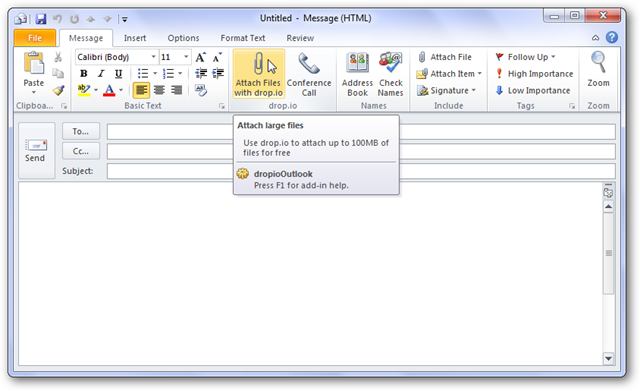Expand the Bullets list dropdown arrow

(x=155, y=73)
